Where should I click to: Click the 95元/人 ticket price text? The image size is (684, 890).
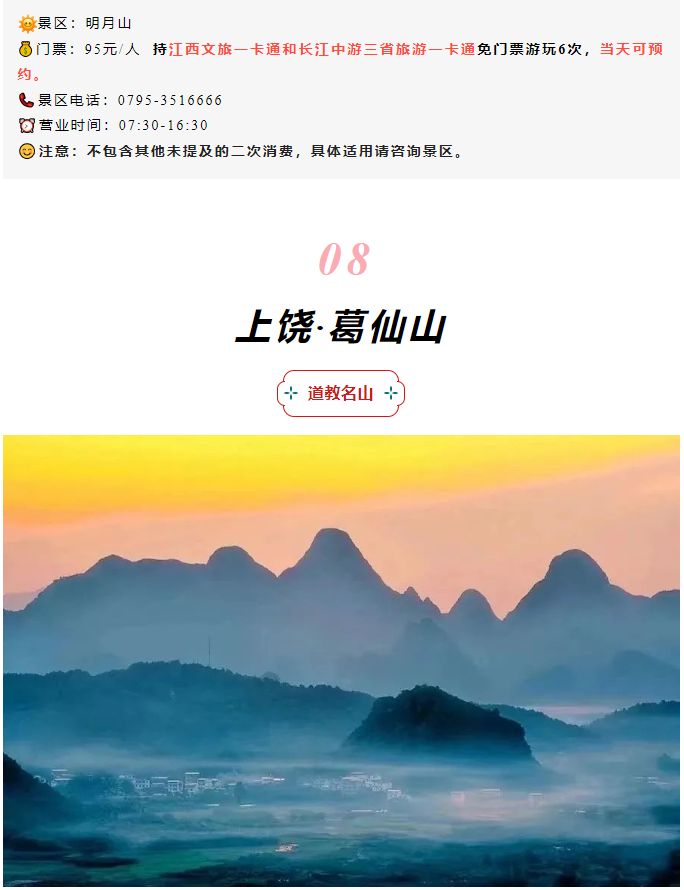[112, 49]
